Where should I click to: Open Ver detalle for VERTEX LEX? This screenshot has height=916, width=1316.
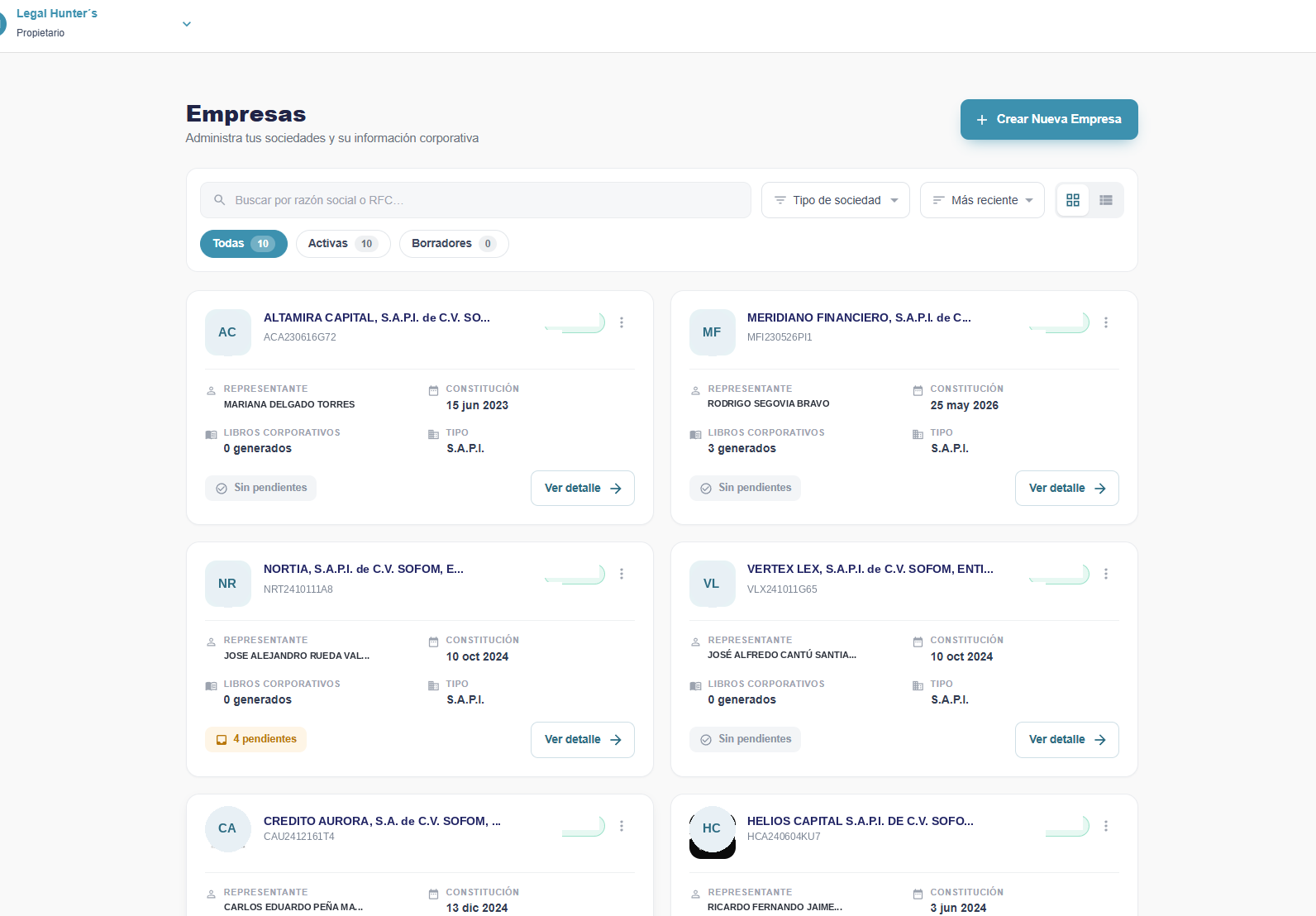(x=1067, y=739)
